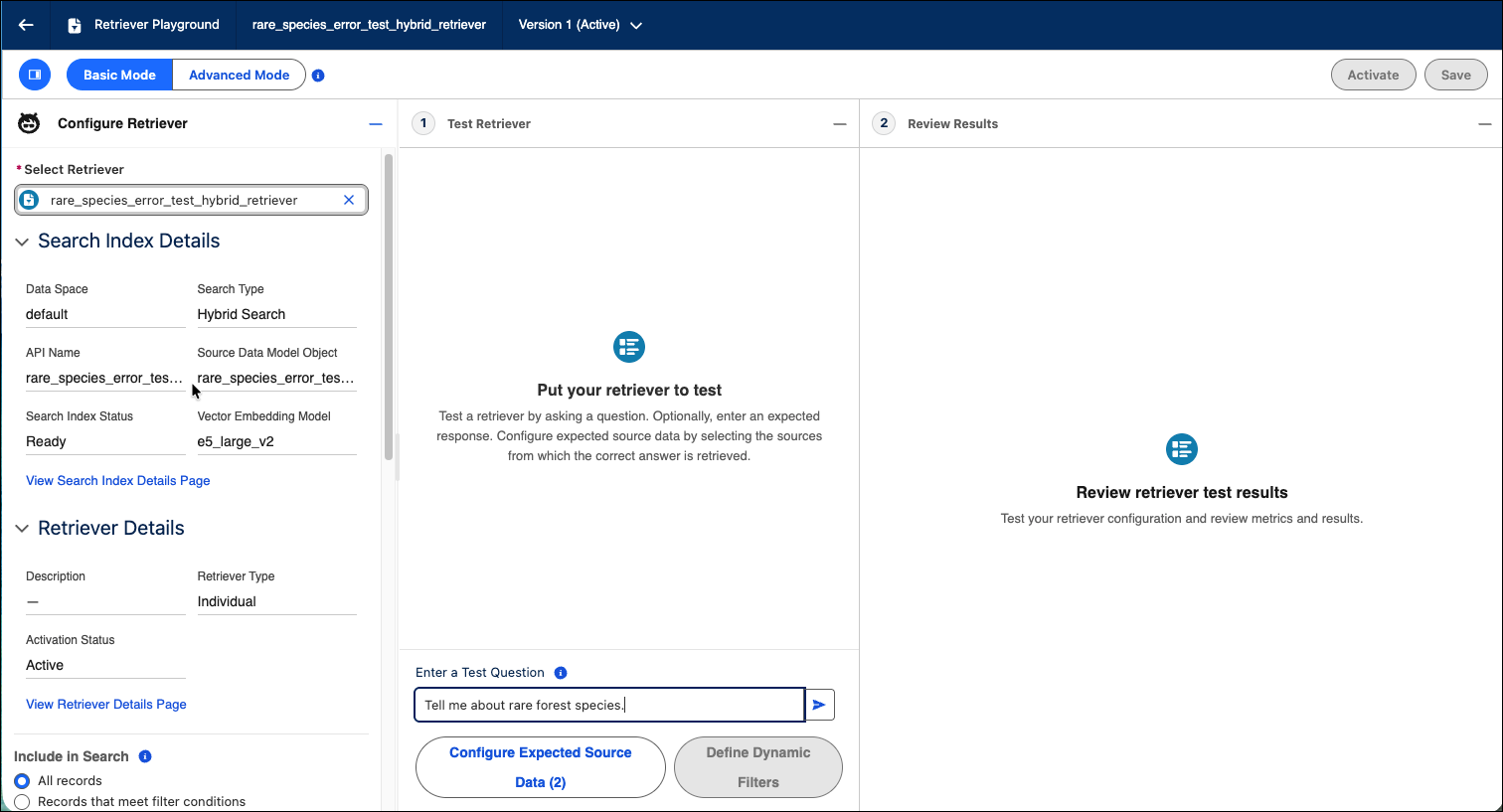The height and width of the screenshot is (812, 1503).
Task: Minimize the Configure Retriever panel
Action: click(376, 124)
